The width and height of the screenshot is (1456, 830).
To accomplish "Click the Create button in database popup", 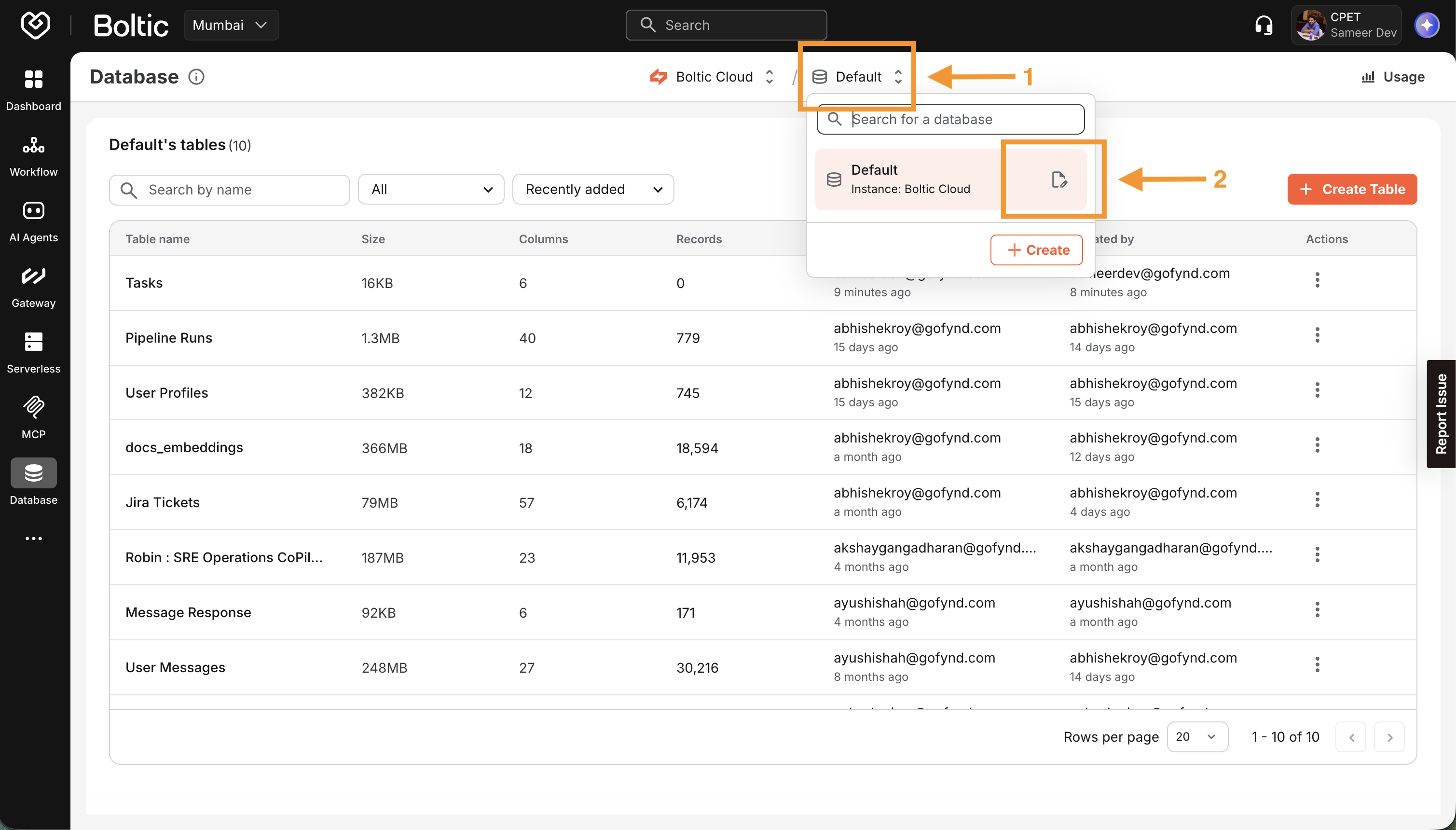I will pyautogui.click(x=1035, y=249).
